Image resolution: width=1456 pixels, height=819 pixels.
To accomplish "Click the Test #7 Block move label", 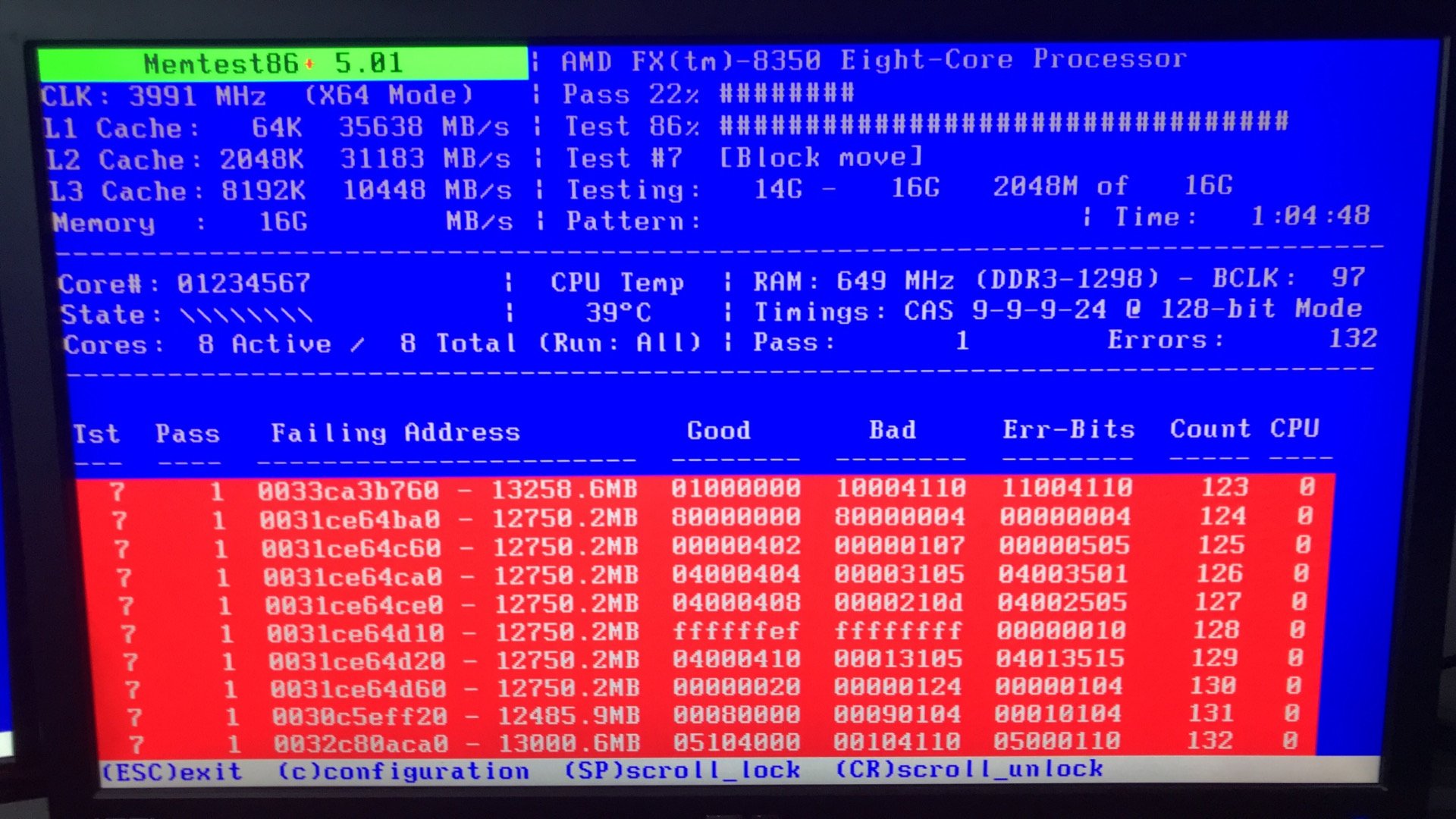I will (743, 158).
